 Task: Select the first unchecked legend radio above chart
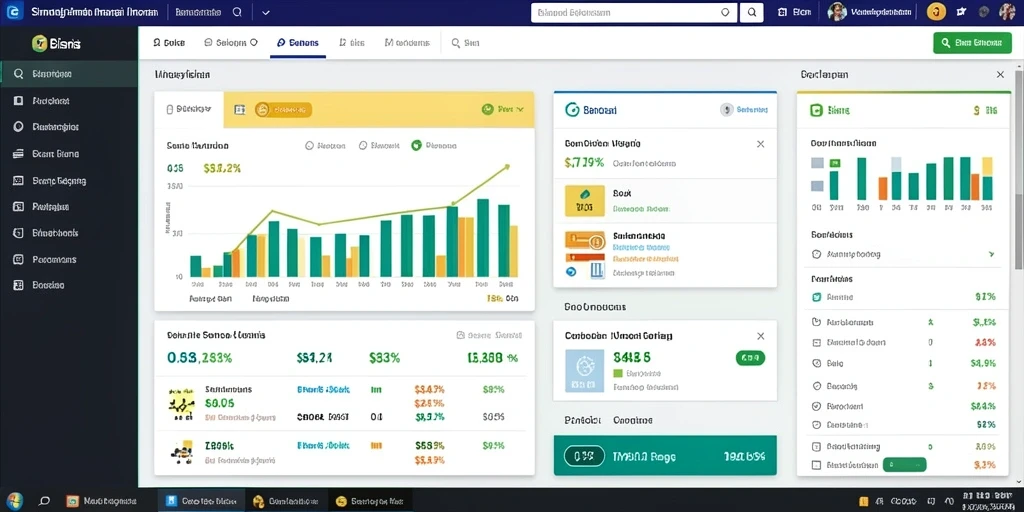pyautogui.click(x=310, y=146)
